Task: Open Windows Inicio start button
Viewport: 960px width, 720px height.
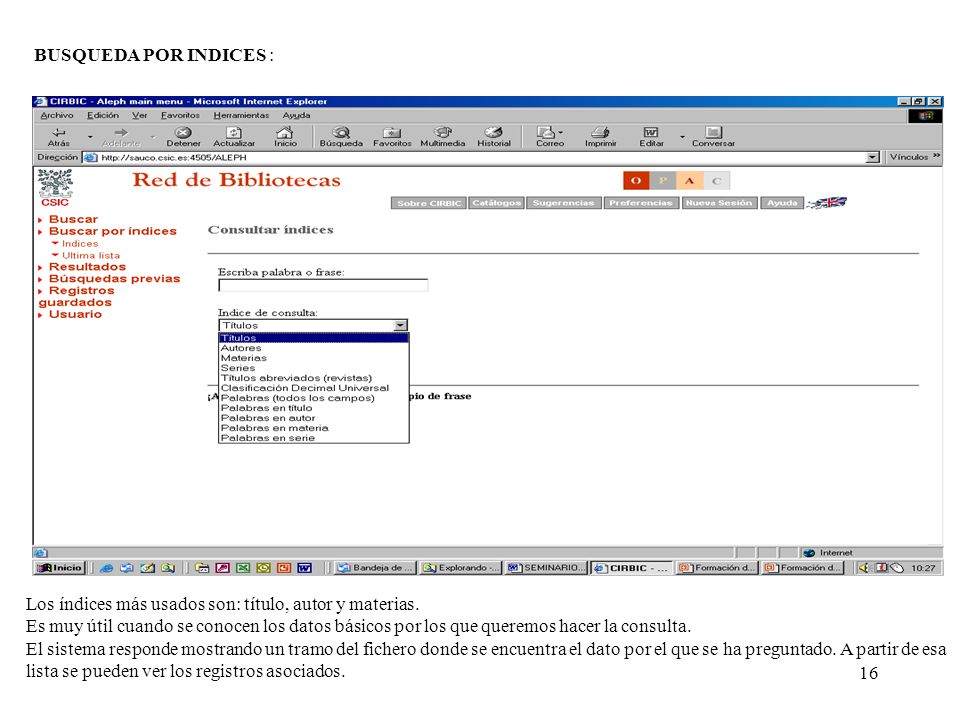Action: click(x=60, y=568)
